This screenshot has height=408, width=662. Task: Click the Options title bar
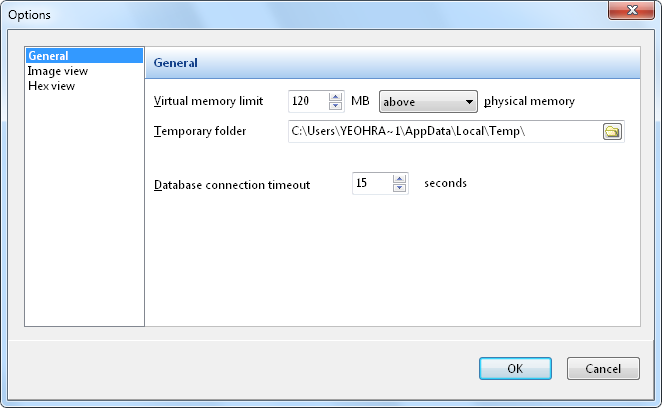[x=300, y=14]
